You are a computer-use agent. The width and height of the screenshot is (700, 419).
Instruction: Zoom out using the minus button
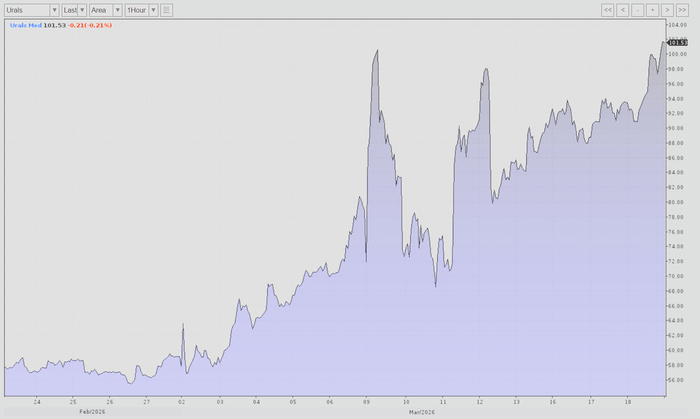[637, 10]
